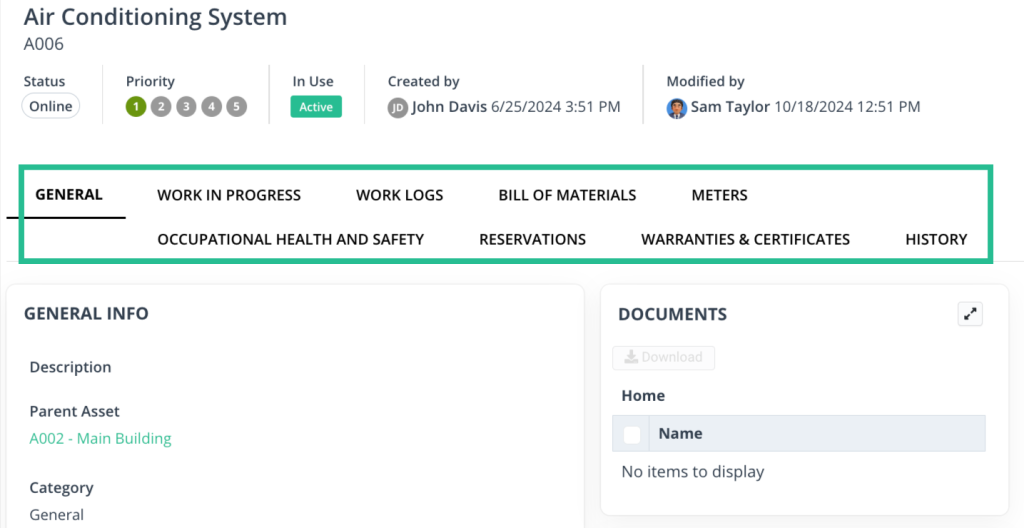Click John Davis avatar icon
The height and width of the screenshot is (528, 1024).
pos(398,108)
